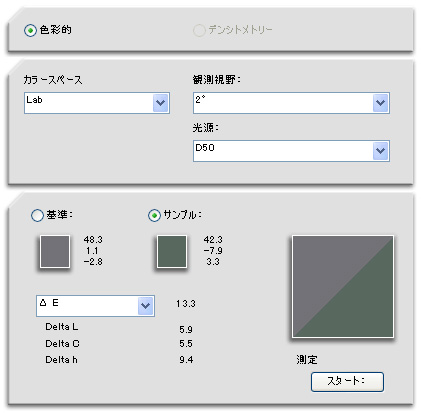Click the sample b value 3.3
Image resolution: width=421 pixels, height=413 pixels.
[x=213, y=262]
